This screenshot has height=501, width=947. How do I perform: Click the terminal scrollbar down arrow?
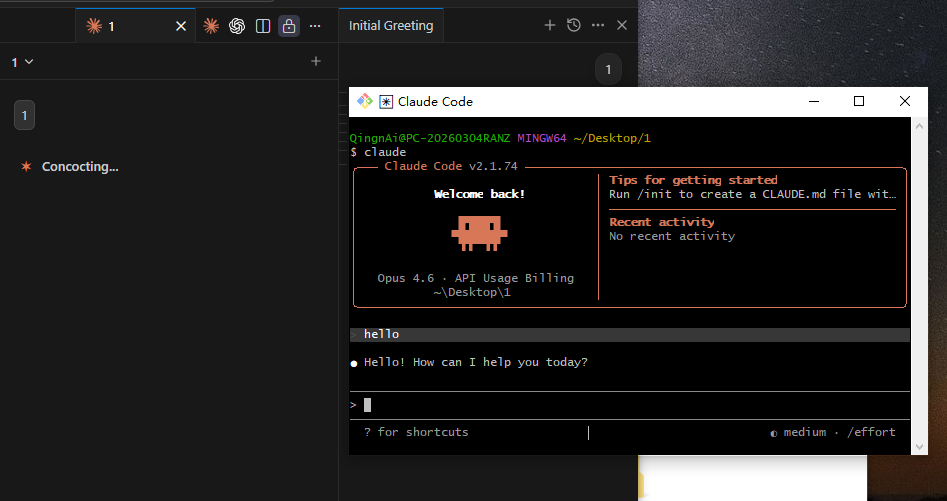(919, 447)
